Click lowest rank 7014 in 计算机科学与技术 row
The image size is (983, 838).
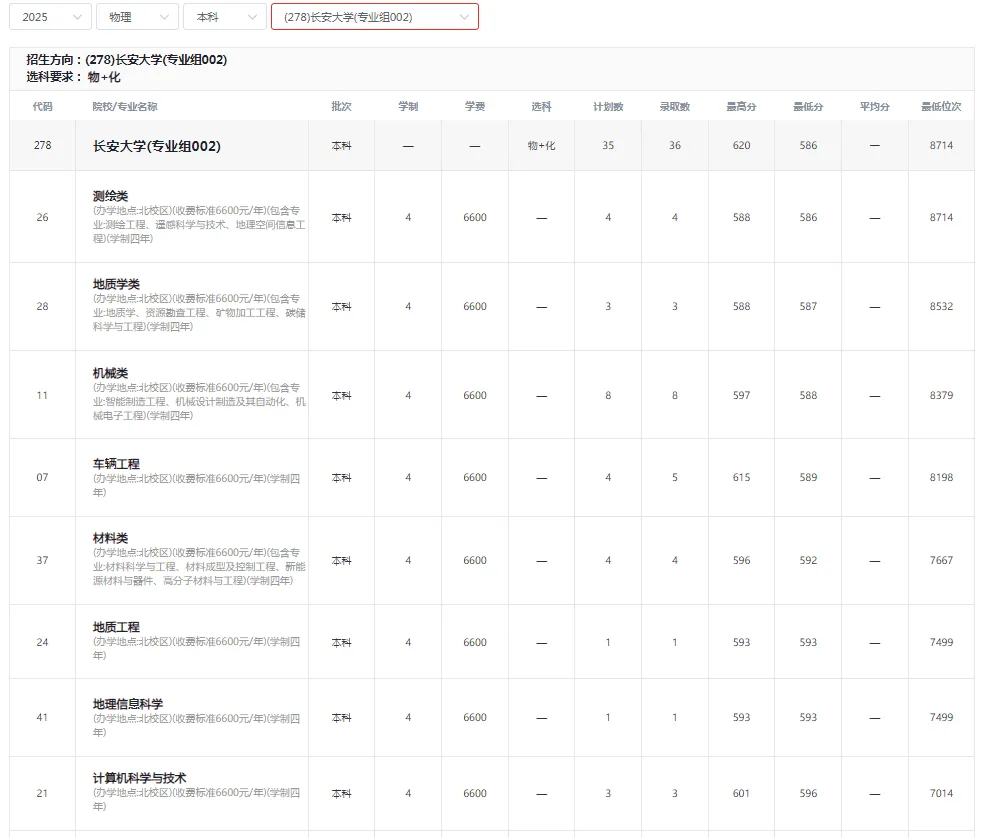coord(941,793)
